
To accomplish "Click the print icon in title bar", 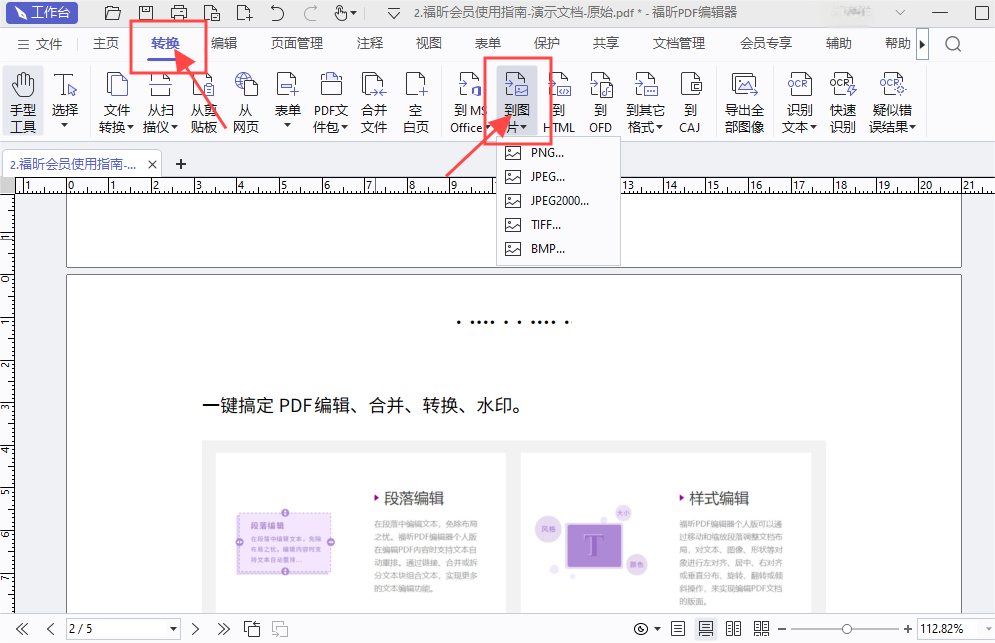I will [x=179, y=13].
